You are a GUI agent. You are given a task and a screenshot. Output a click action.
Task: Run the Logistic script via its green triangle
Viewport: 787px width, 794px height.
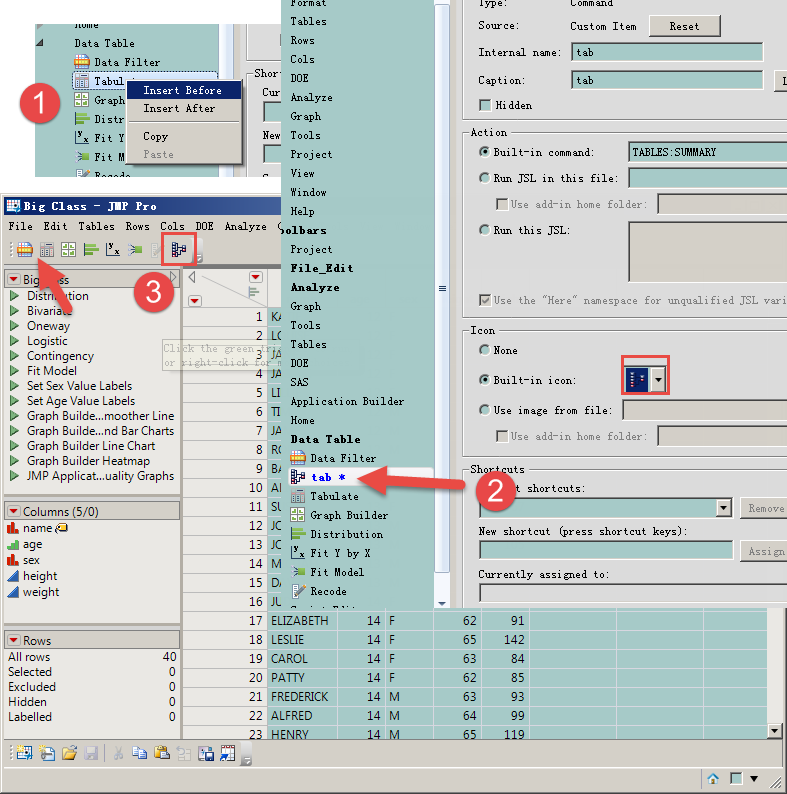point(15,341)
